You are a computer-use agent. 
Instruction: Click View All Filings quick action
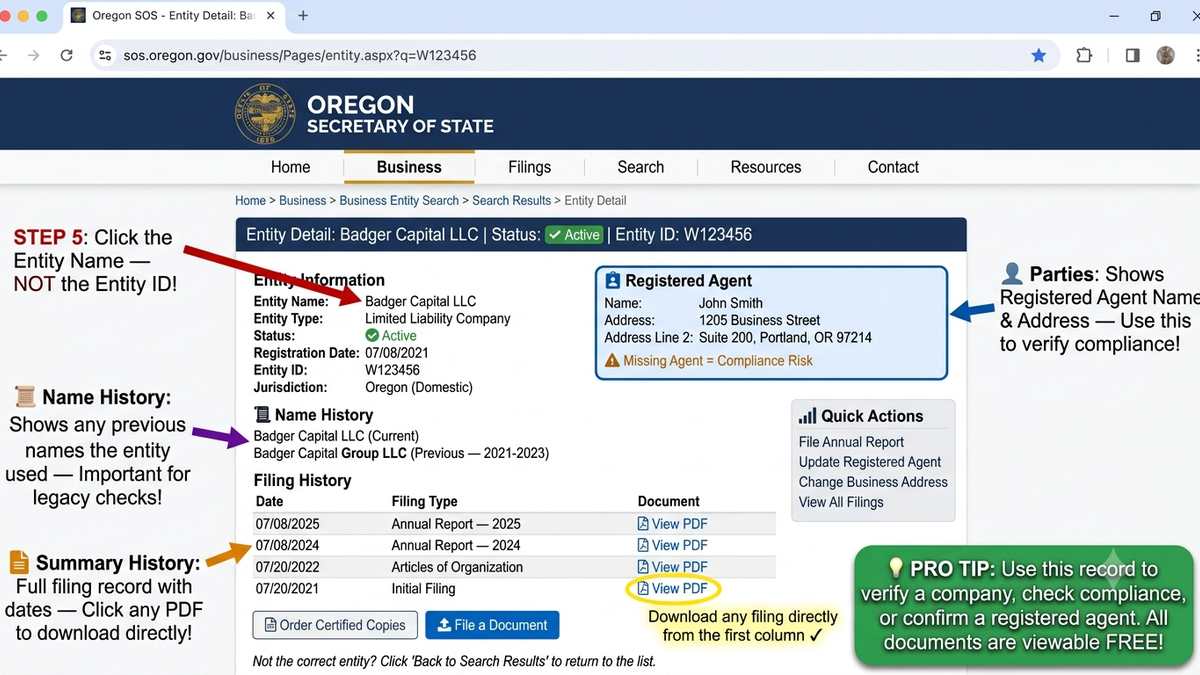[x=841, y=502]
